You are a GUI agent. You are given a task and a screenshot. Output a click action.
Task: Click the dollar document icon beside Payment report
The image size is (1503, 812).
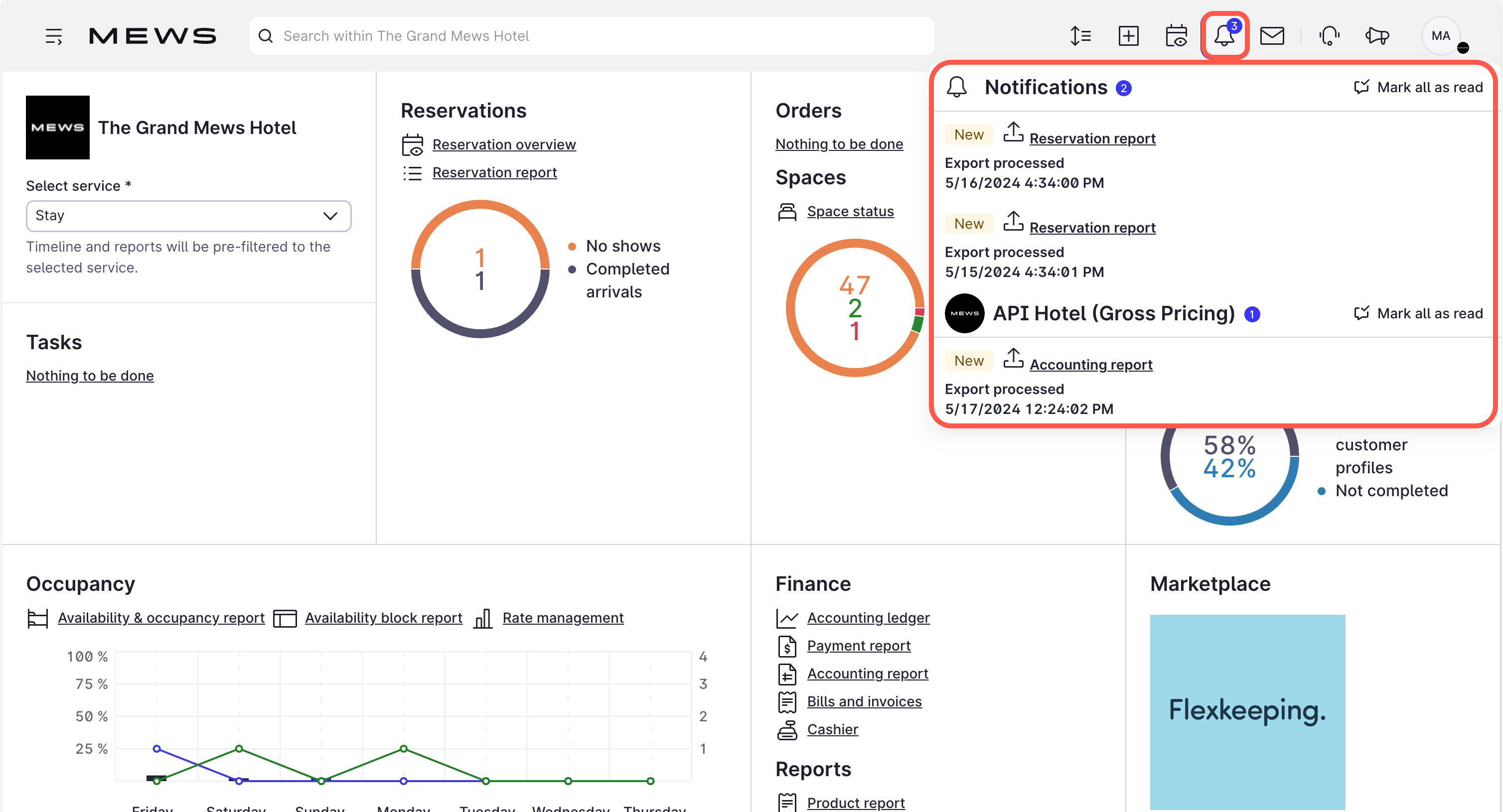pyautogui.click(x=787, y=646)
